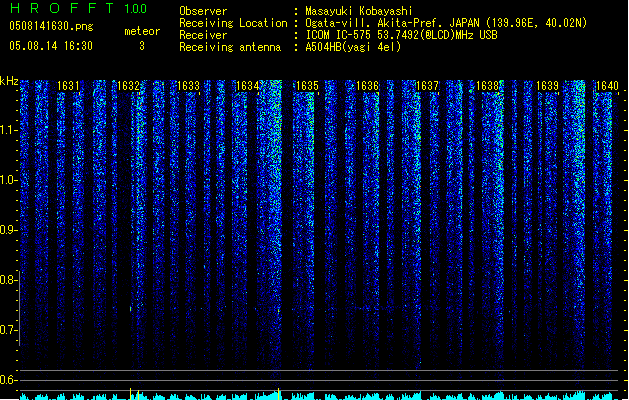629x400 pixels.
Task: Click the 0.9 kHz axis label
Action: (8, 230)
